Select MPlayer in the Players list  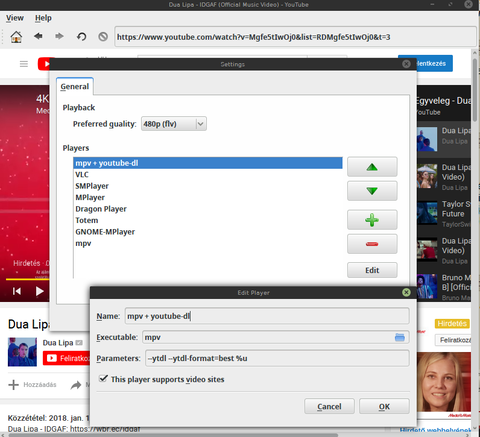click(x=208, y=197)
